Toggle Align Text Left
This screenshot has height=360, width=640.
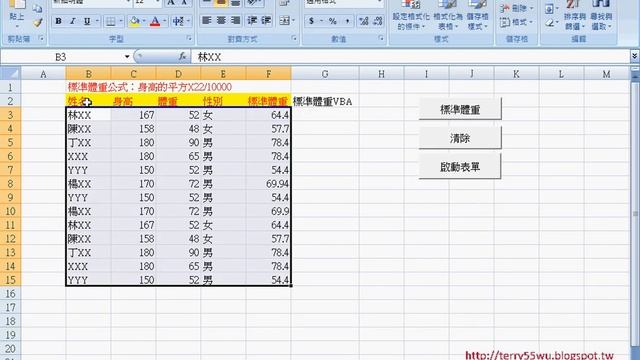click(207, 20)
